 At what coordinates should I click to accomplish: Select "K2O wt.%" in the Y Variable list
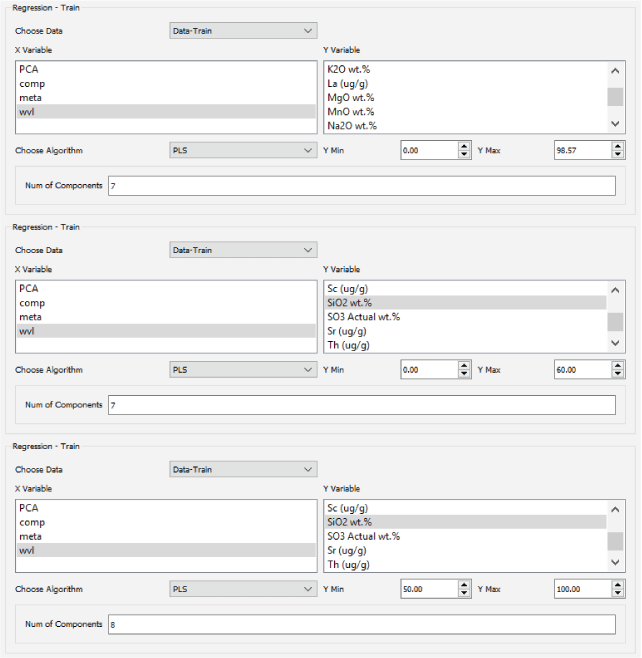tap(350, 70)
